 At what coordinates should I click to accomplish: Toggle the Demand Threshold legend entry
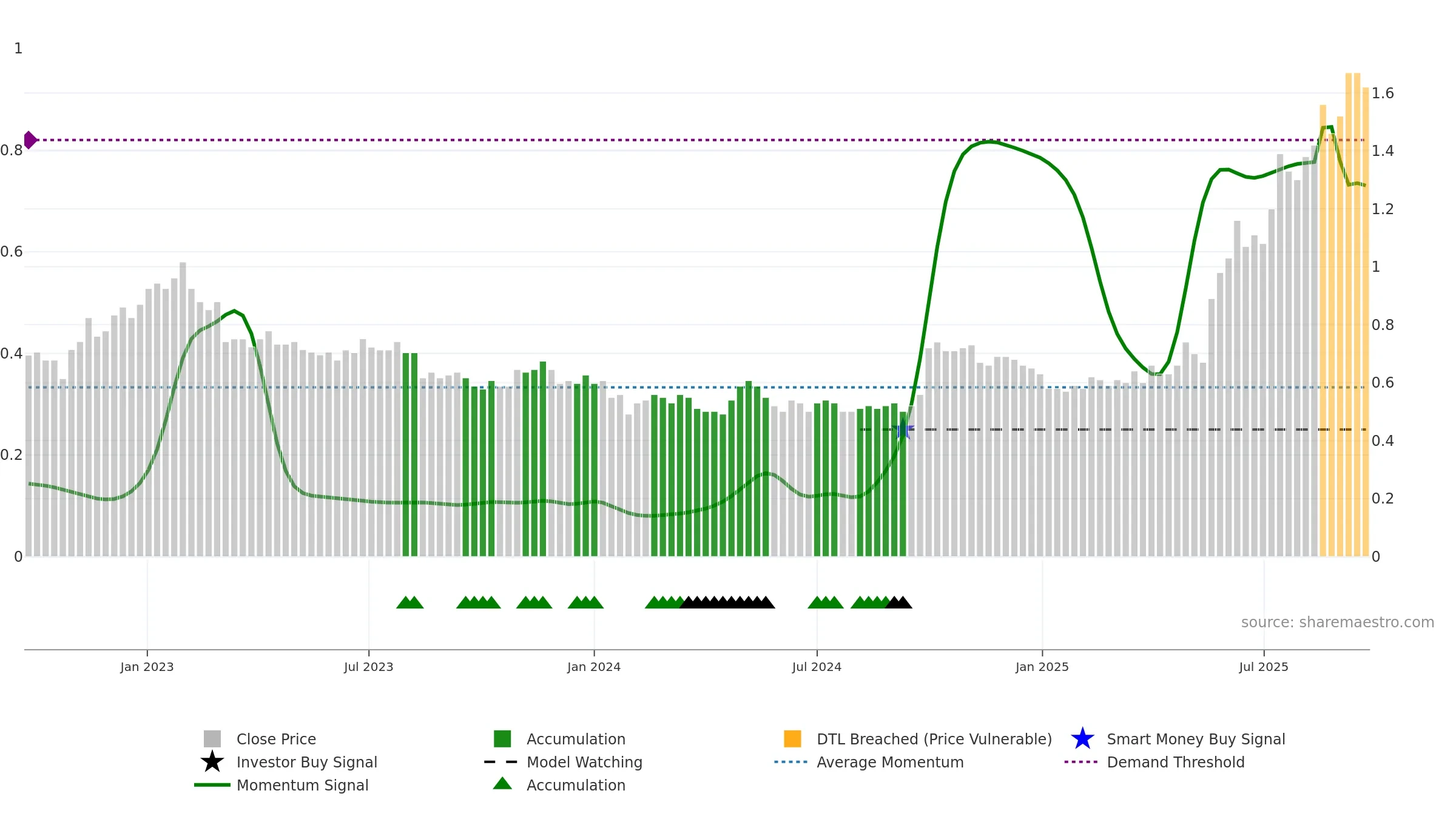tap(1154, 762)
